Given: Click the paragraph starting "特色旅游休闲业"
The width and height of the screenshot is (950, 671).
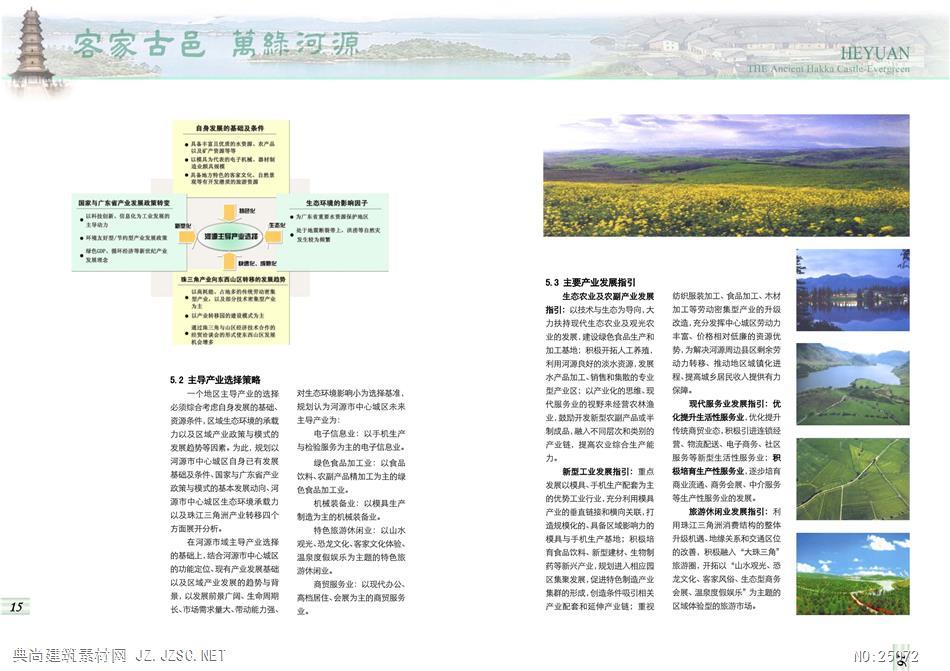Looking at the screenshot, I should point(351,550).
